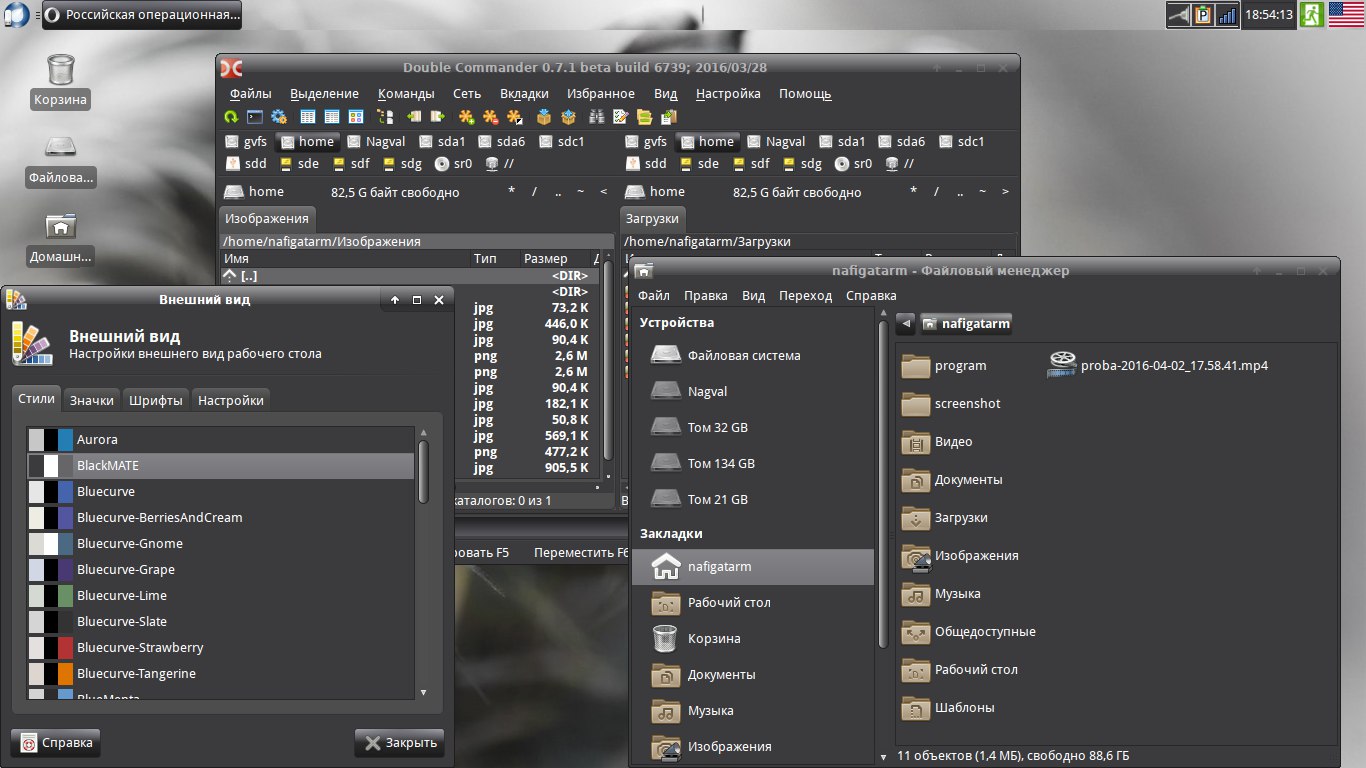Click the binoculars search icon

[x=597, y=117]
